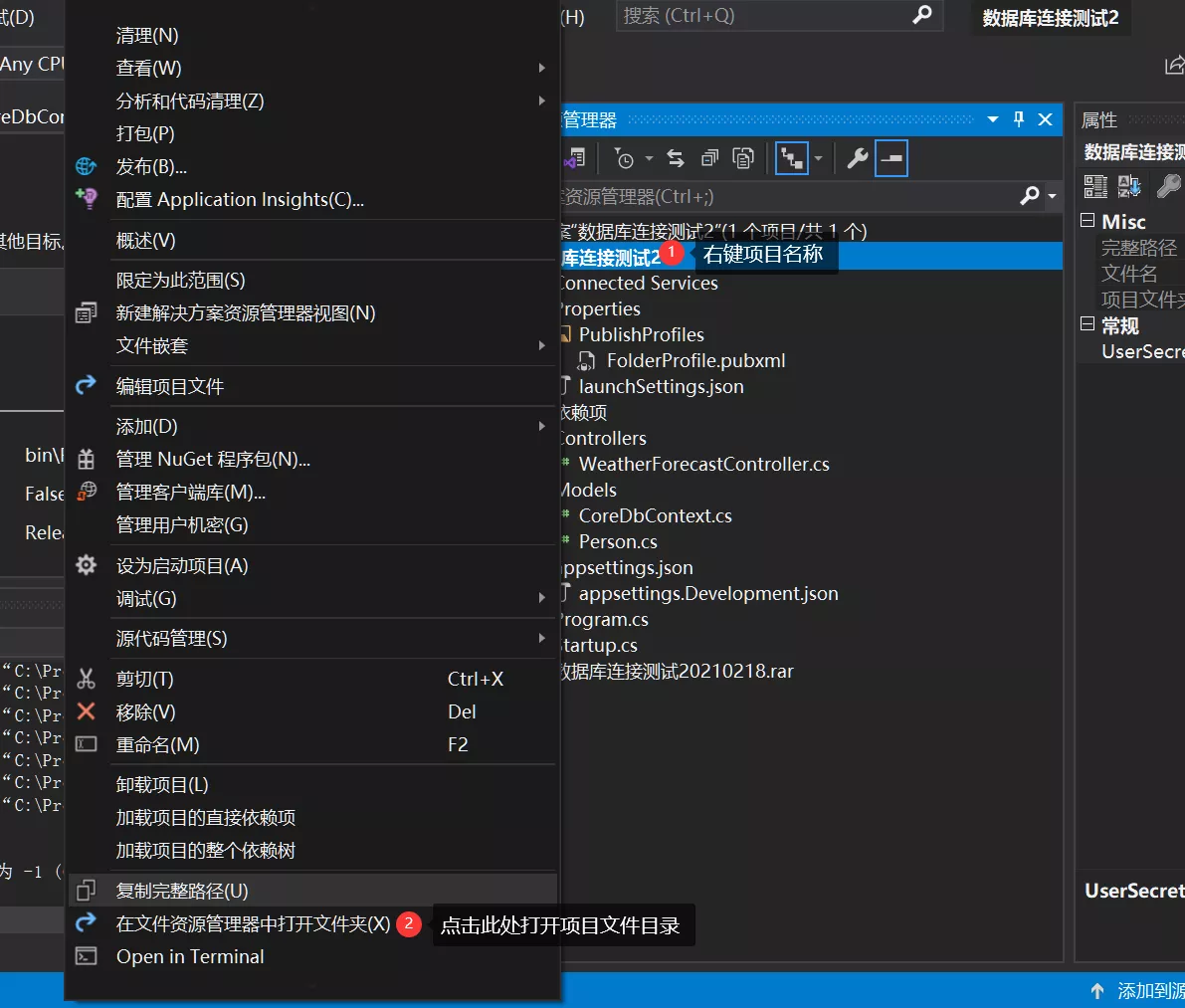Click the Properties wrench icon
This screenshot has height=1008, width=1185.
click(857, 158)
